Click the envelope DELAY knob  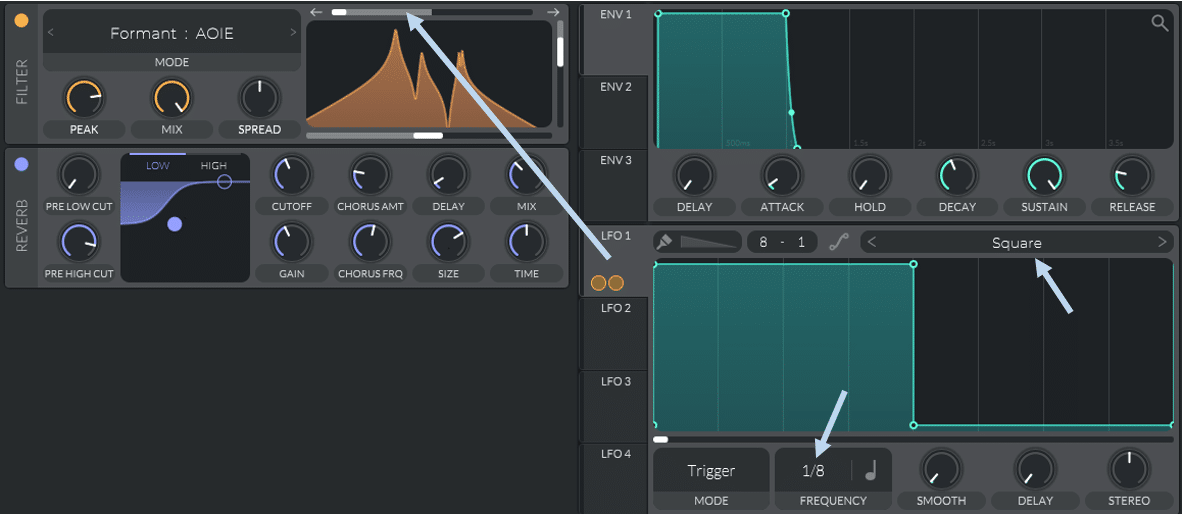(x=694, y=176)
